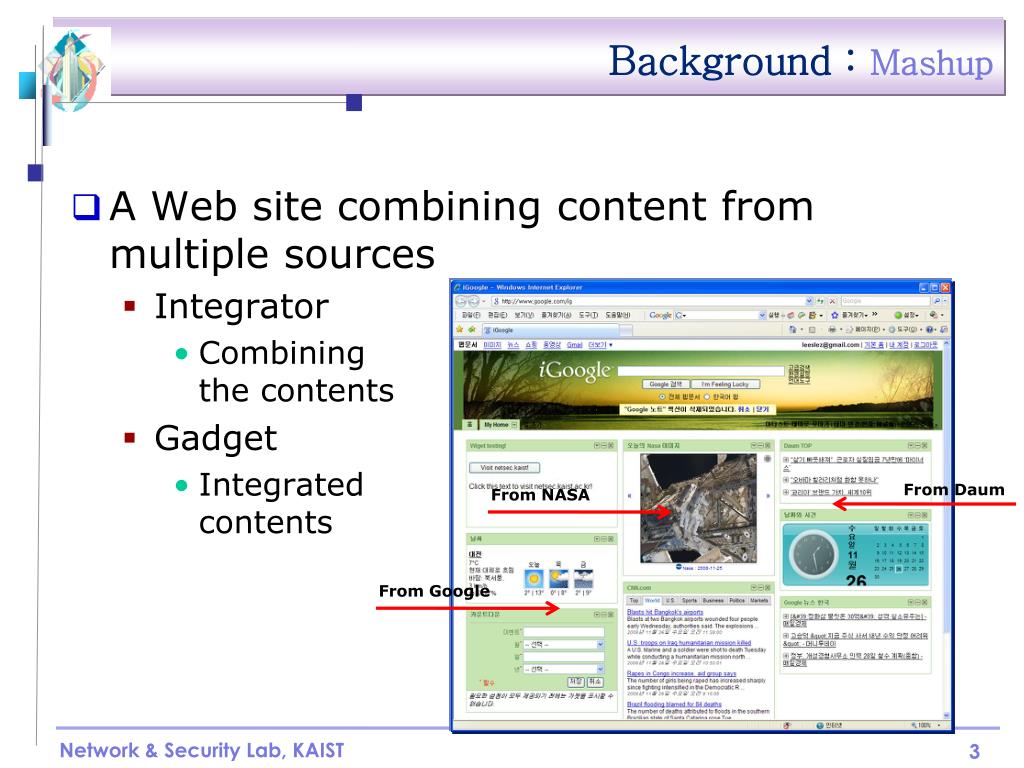Click the iGoogle main search input field
1024x768 pixels.
(x=700, y=371)
